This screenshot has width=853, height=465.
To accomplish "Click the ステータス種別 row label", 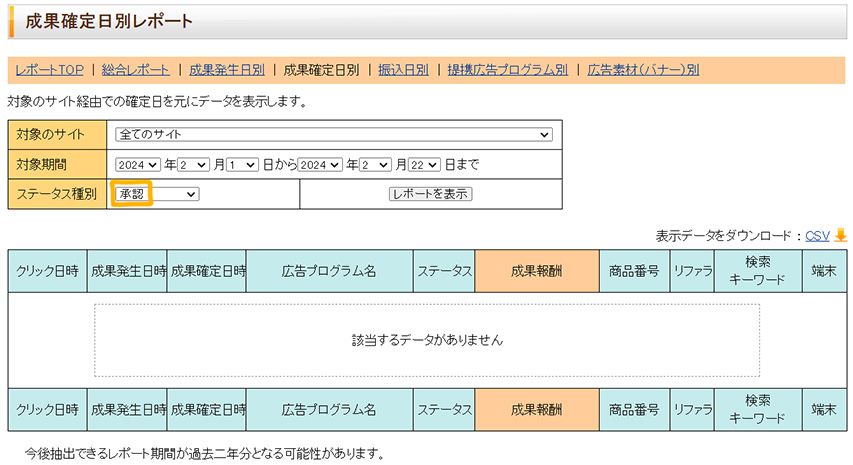I will tap(57, 194).
